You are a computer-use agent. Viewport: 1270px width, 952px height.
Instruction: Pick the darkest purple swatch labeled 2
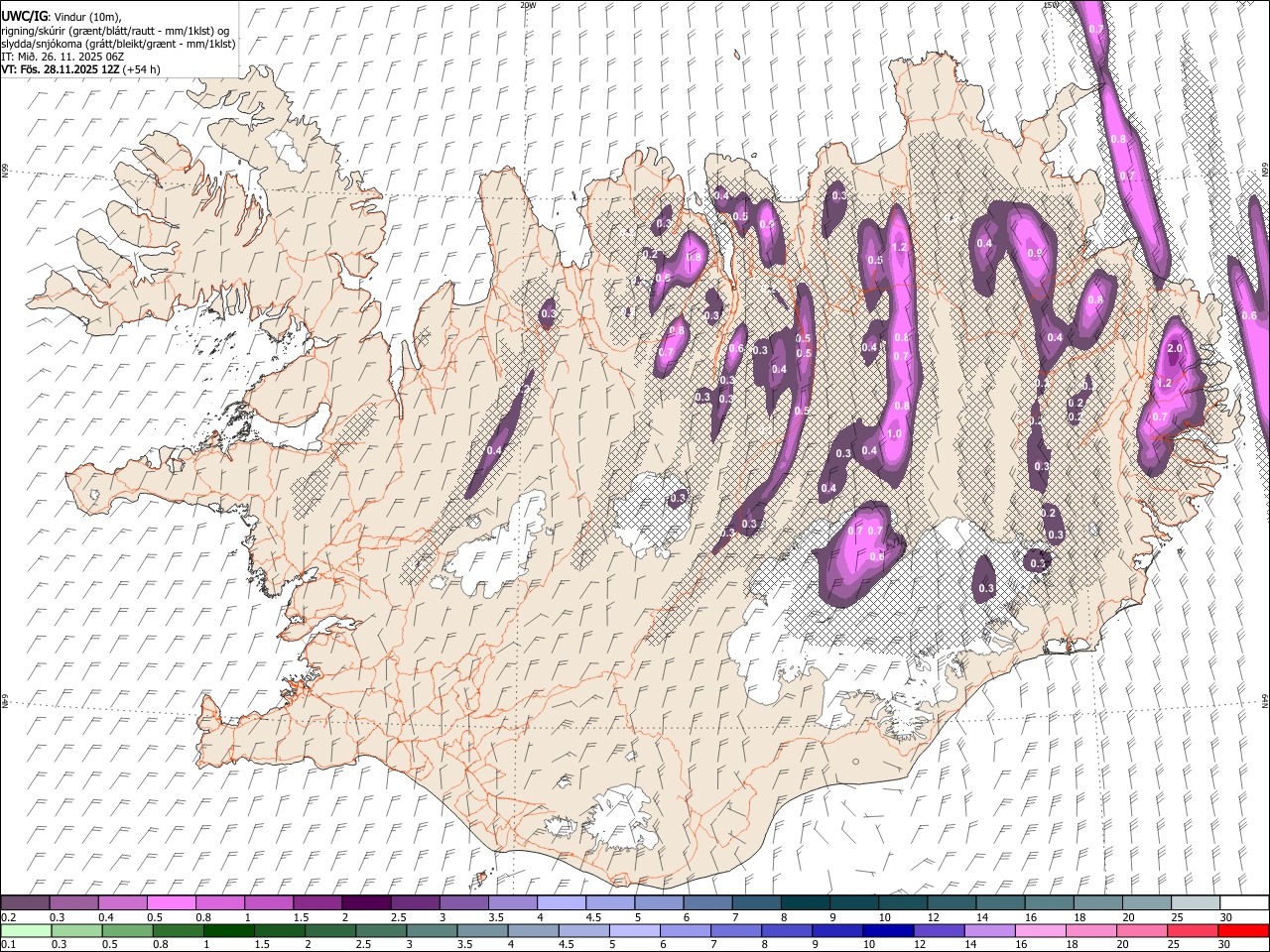(x=365, y=902)
